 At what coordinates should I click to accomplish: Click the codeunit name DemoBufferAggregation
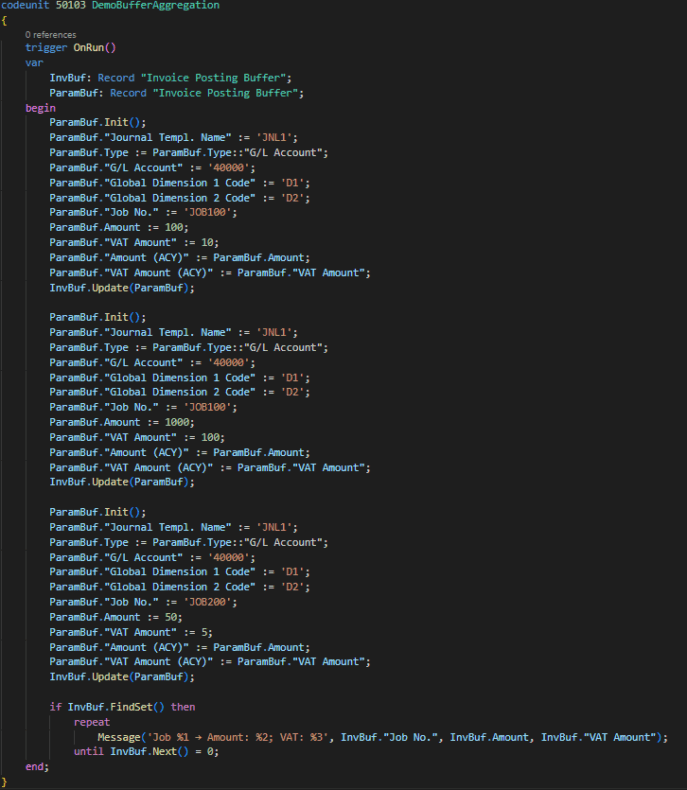156,5
